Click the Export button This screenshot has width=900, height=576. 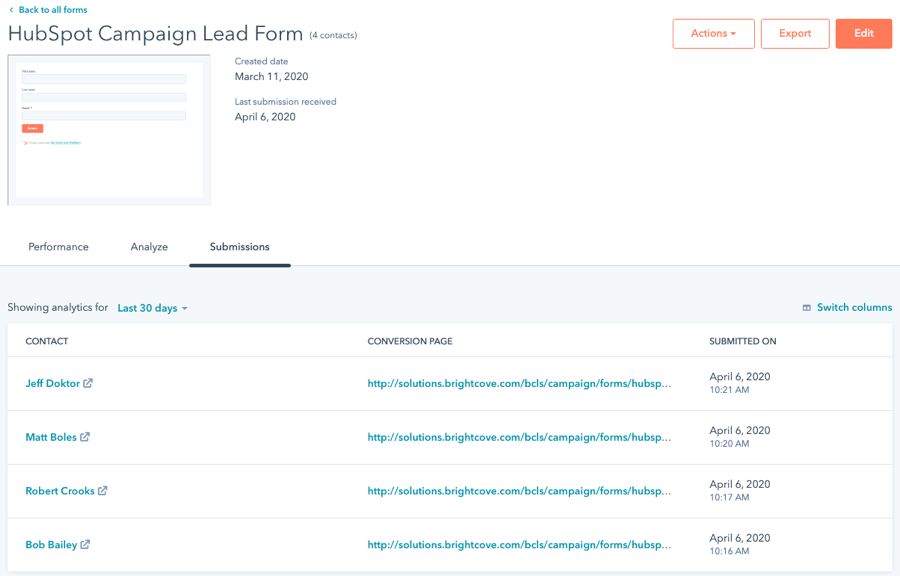coord(795,33)
